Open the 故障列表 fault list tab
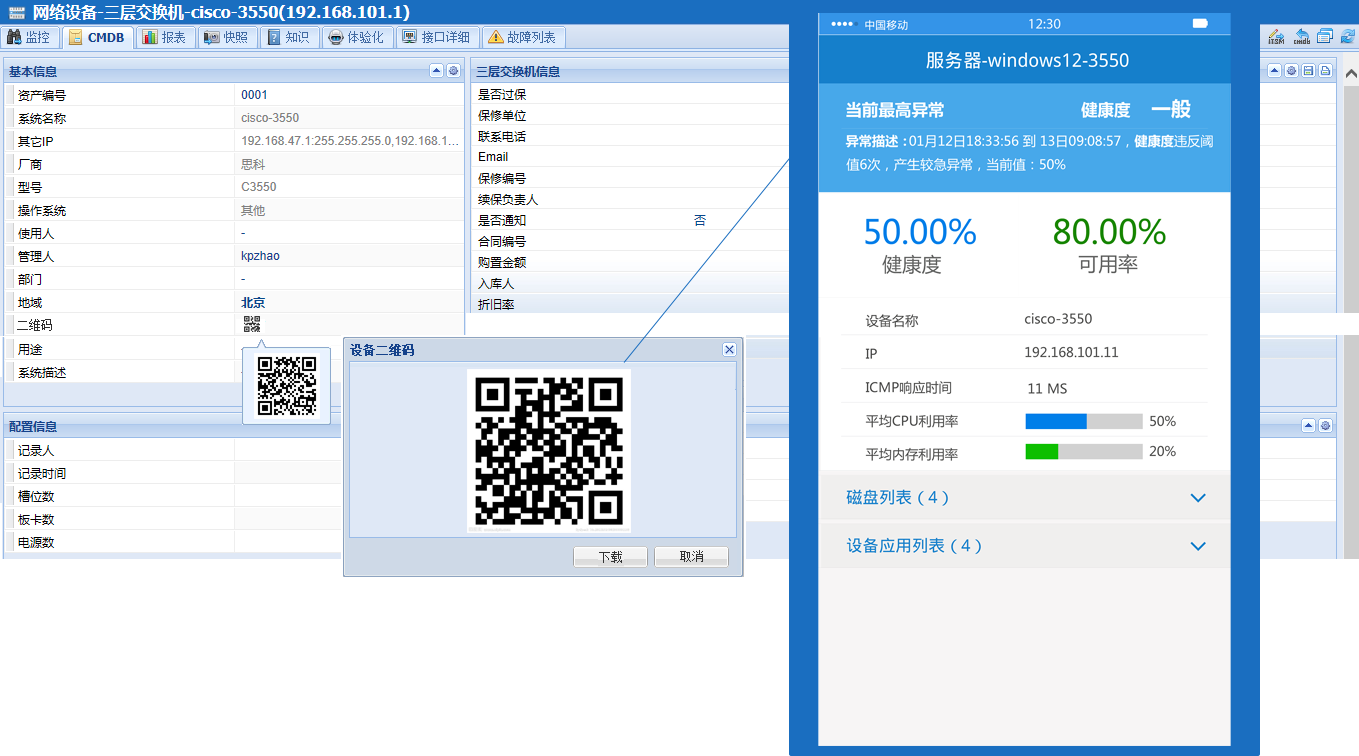The width and height of the screenshot is (1359, 756). click(x=525, y=37)
